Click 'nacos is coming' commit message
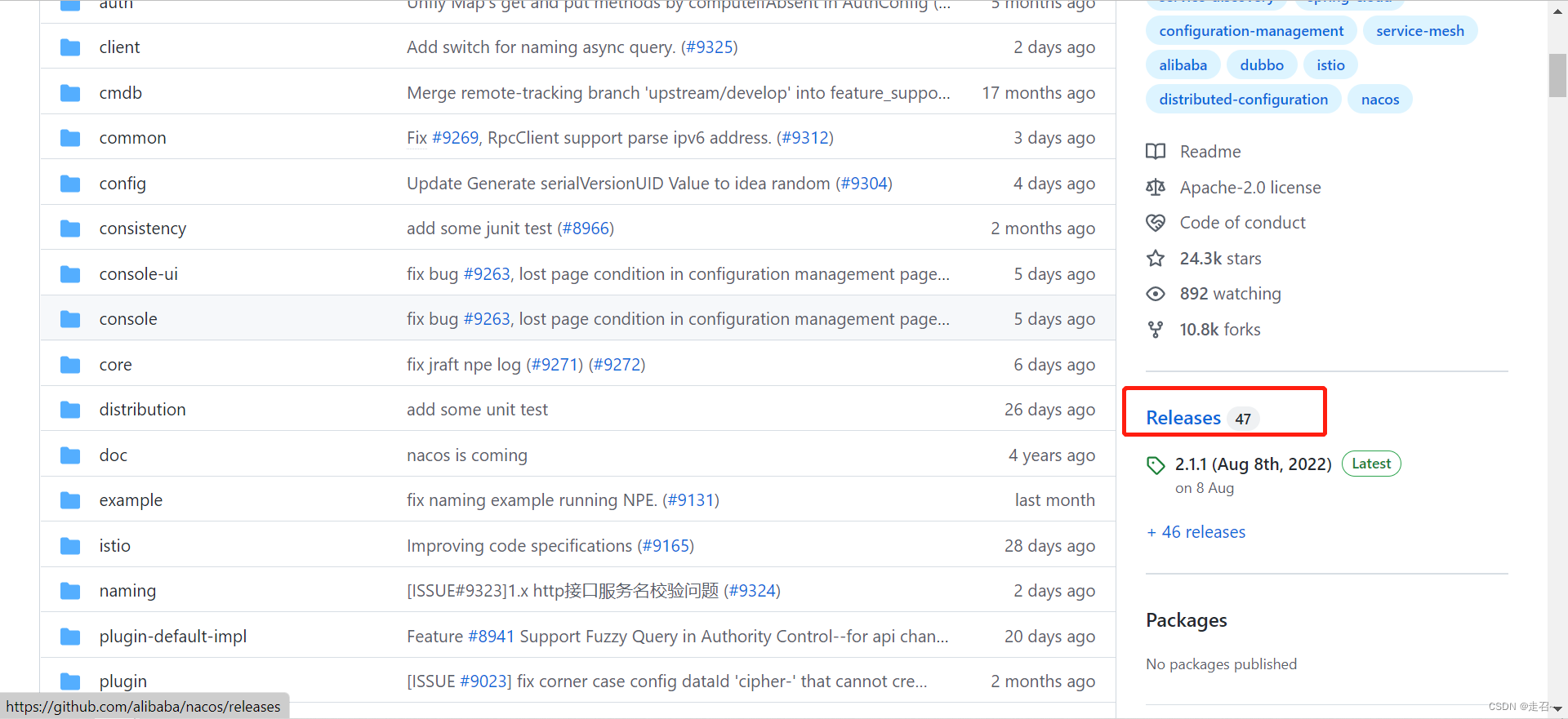The width and height of the screenshot is (1568, 719). click(x=467, y=455)
